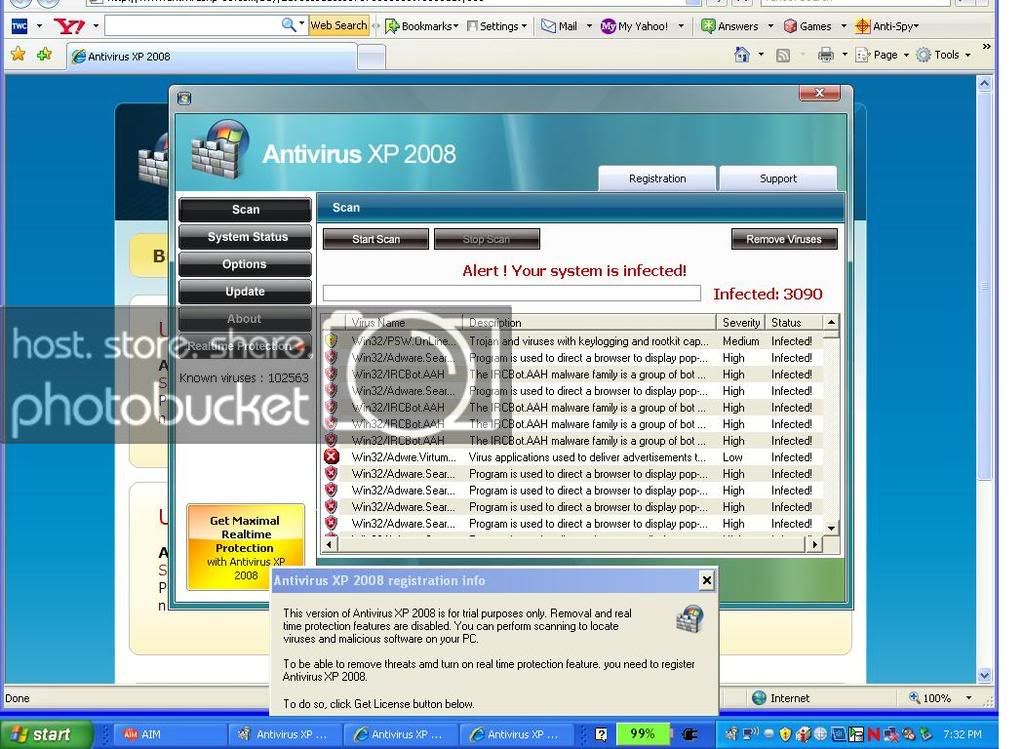This screenshot has width=1024, height=749.
Task: Click the virus list horizontal scrollbar
Action: [x=570, y=545]
